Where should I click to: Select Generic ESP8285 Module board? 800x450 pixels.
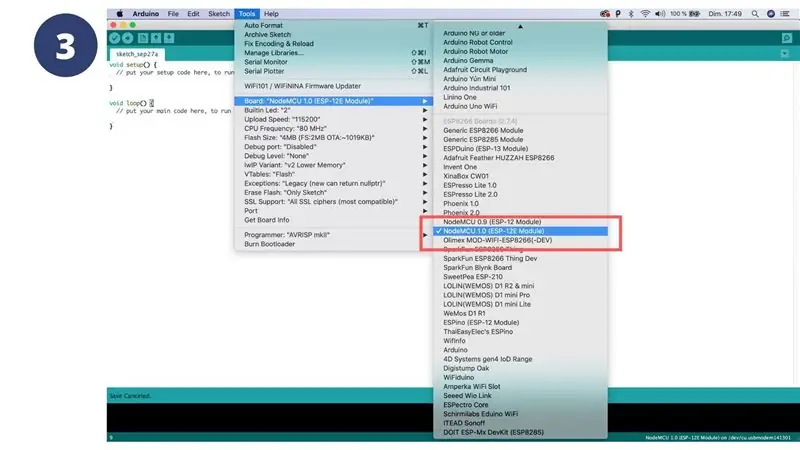tap(520, 139)
